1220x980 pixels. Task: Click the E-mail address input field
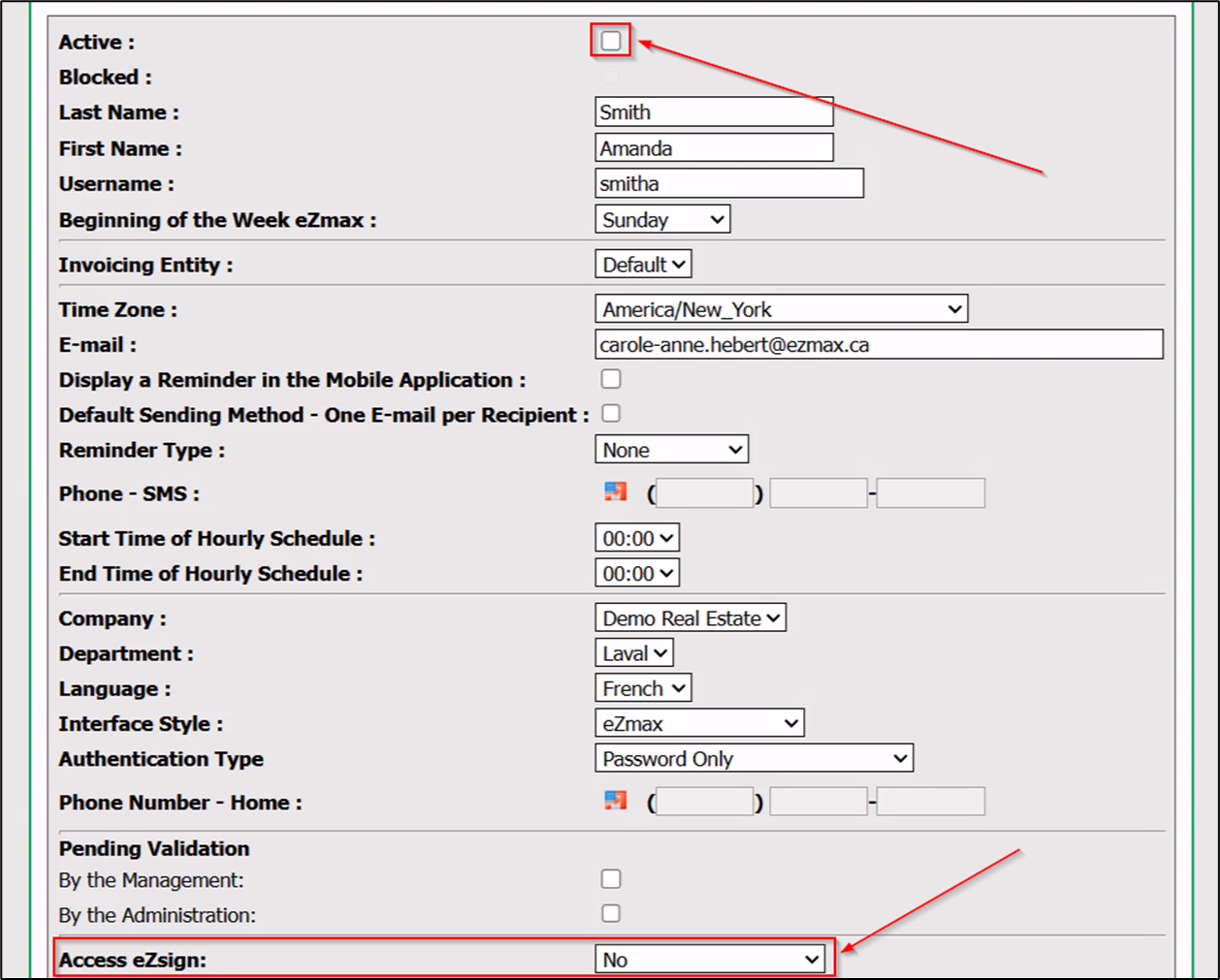[879, 344]
